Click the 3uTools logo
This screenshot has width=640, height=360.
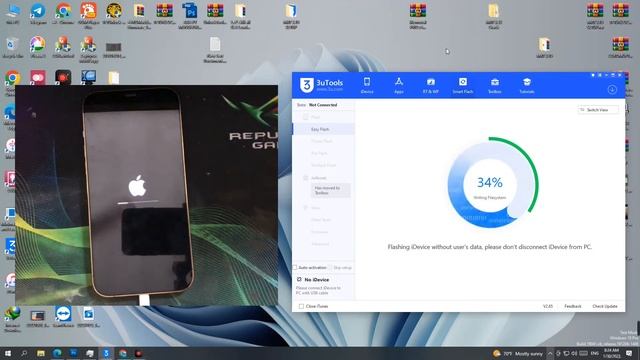pyautogui.click(x=322, y=85)
